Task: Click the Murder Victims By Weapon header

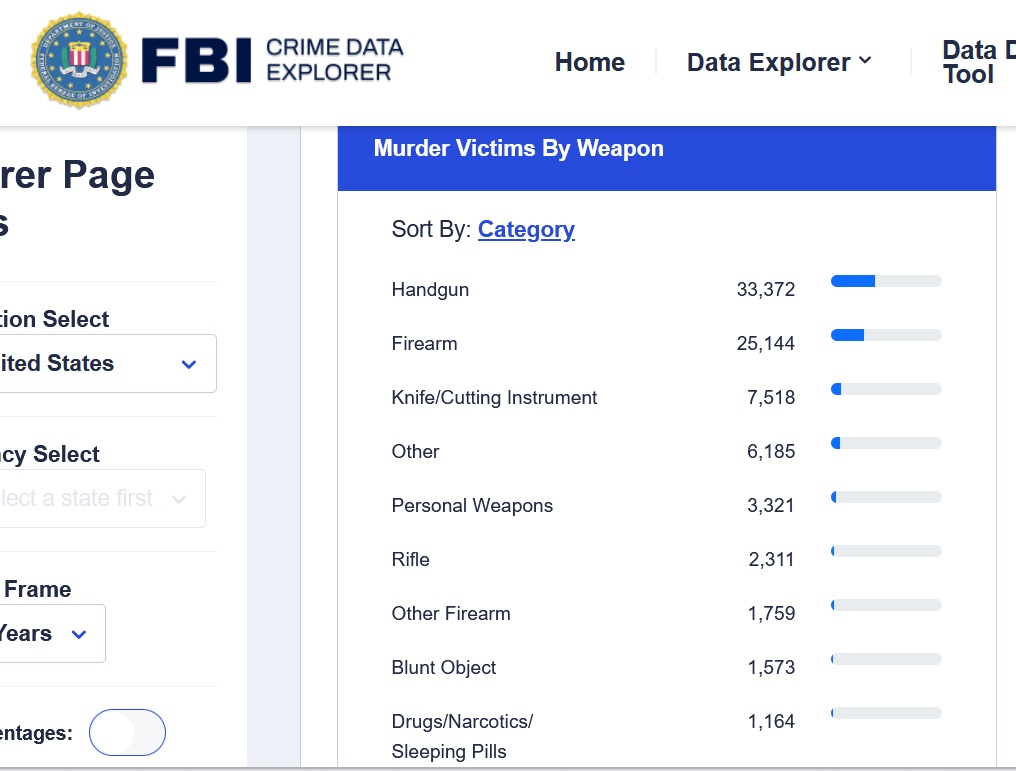Action: [518, 149]
